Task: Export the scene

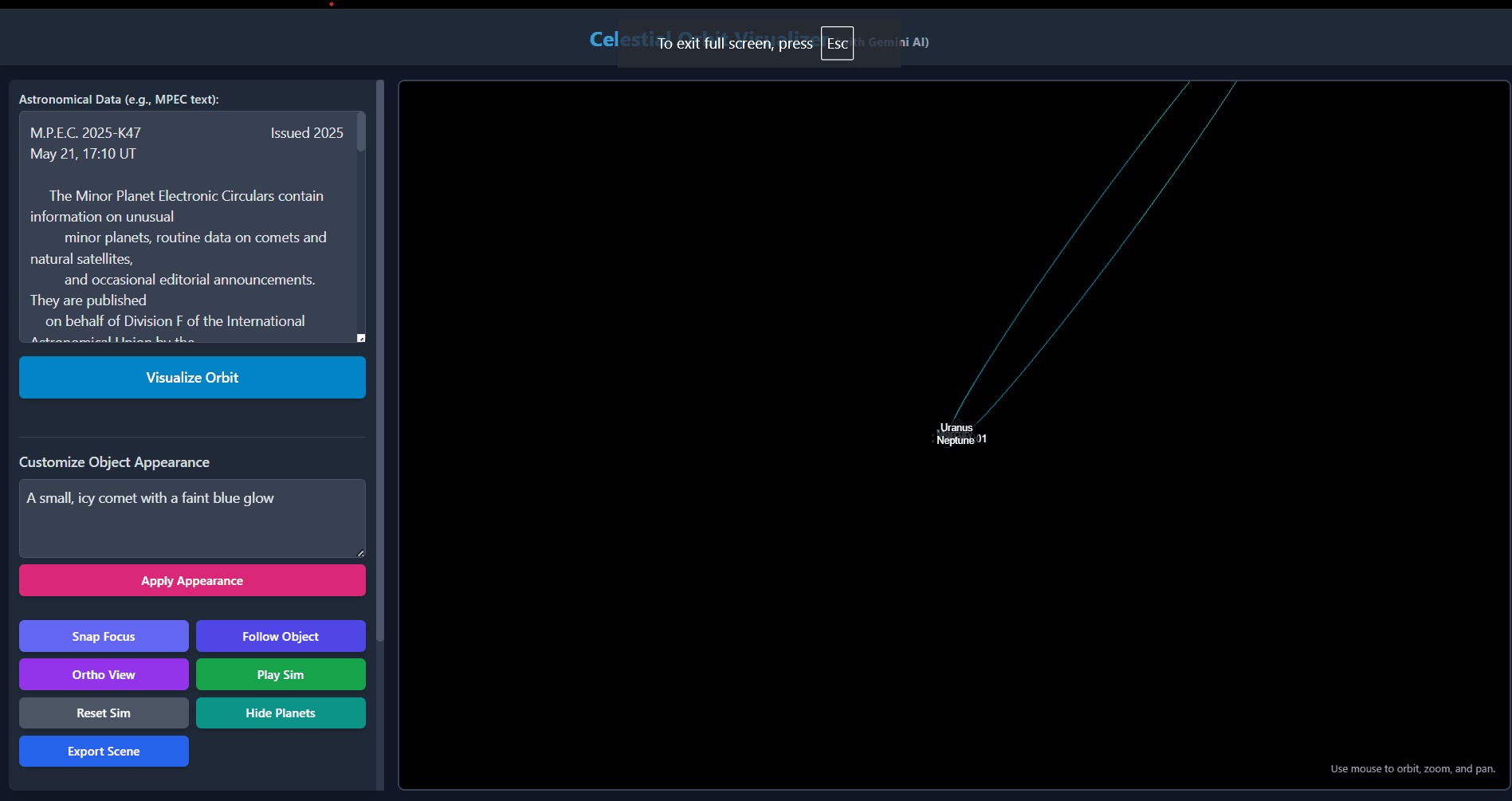Action: 104,751
